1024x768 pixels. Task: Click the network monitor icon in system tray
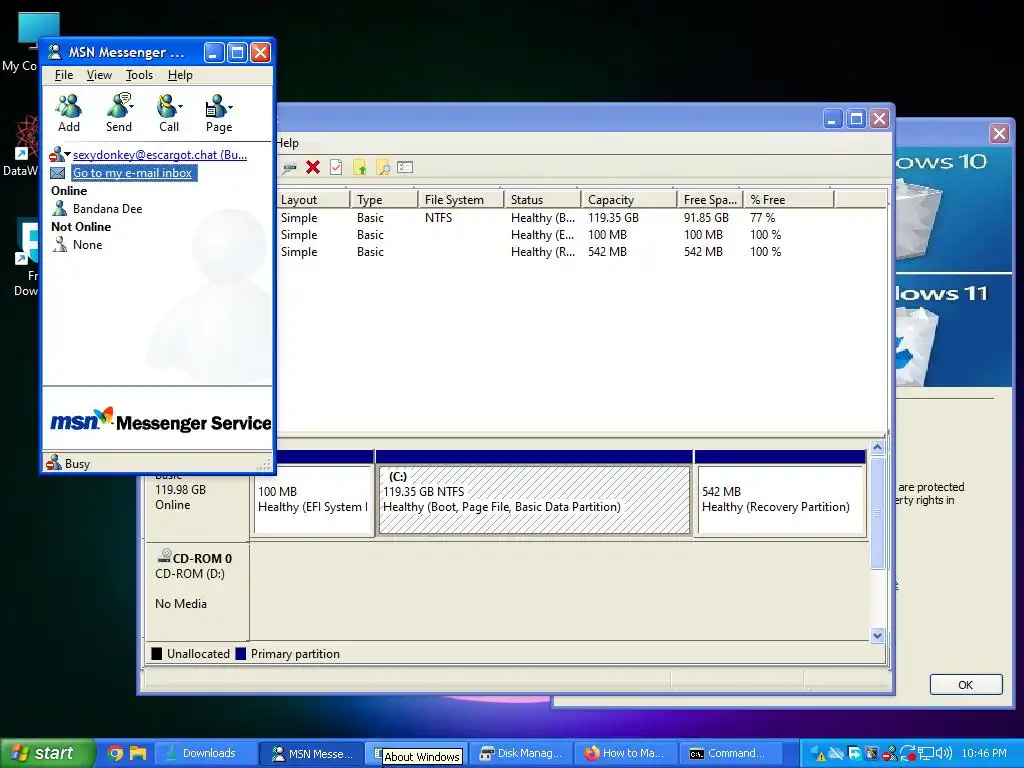click(x=925, y=754)
